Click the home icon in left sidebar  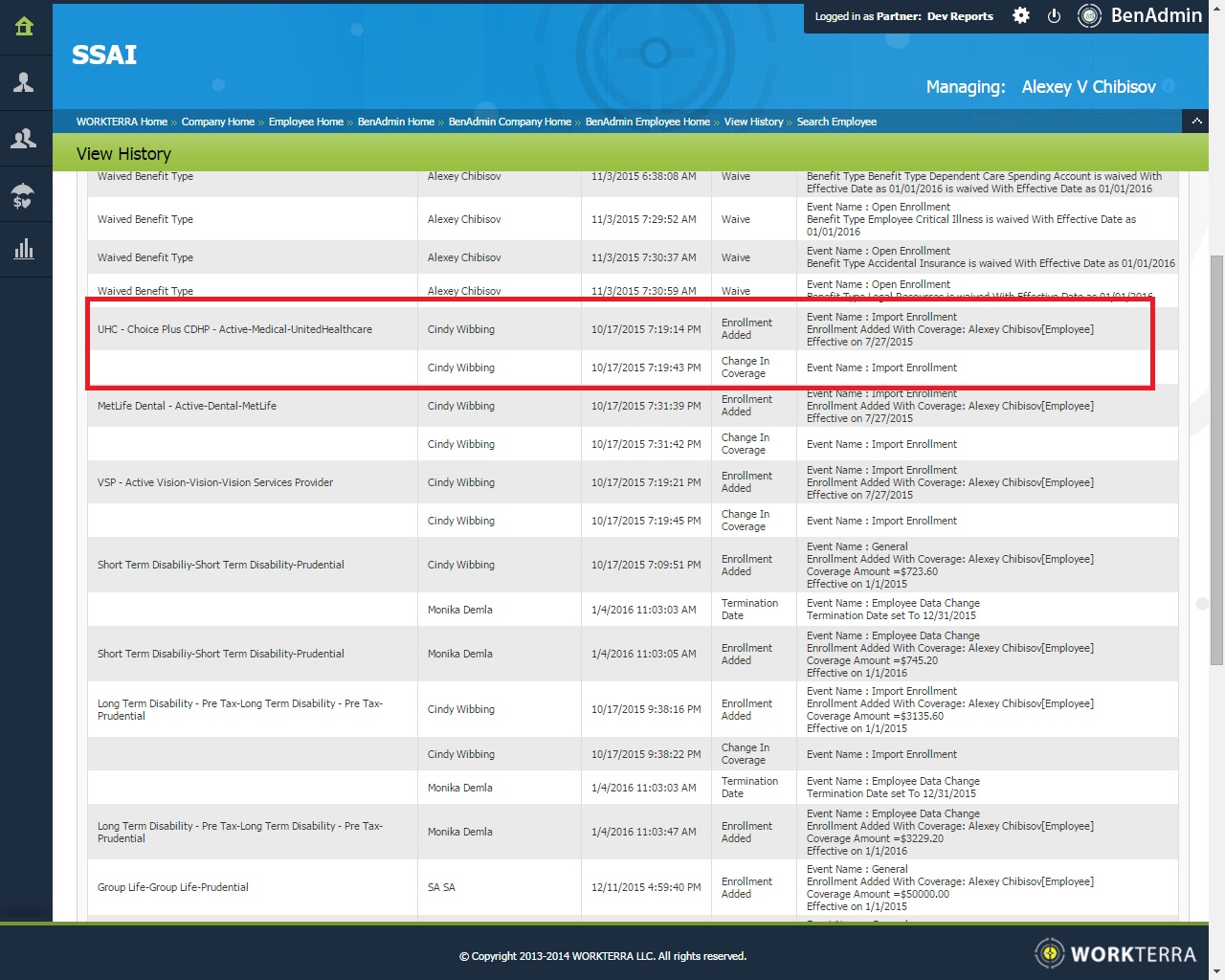coord(25,27)
